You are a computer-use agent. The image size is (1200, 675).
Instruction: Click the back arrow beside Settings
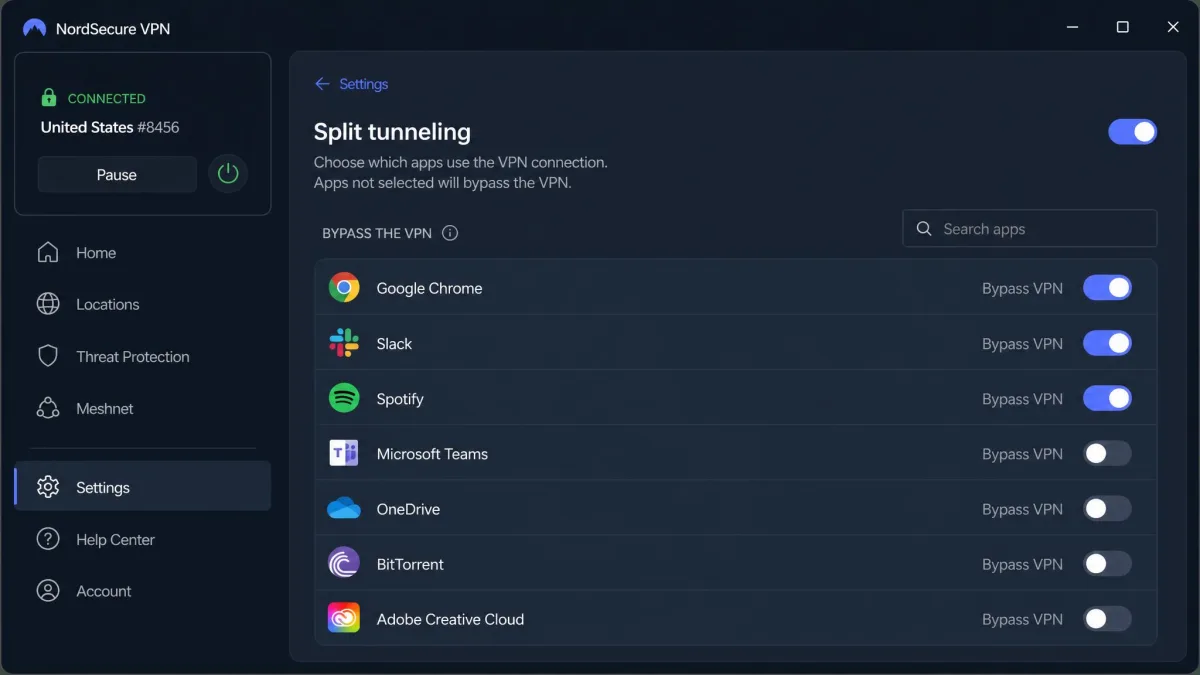[322, 84]
